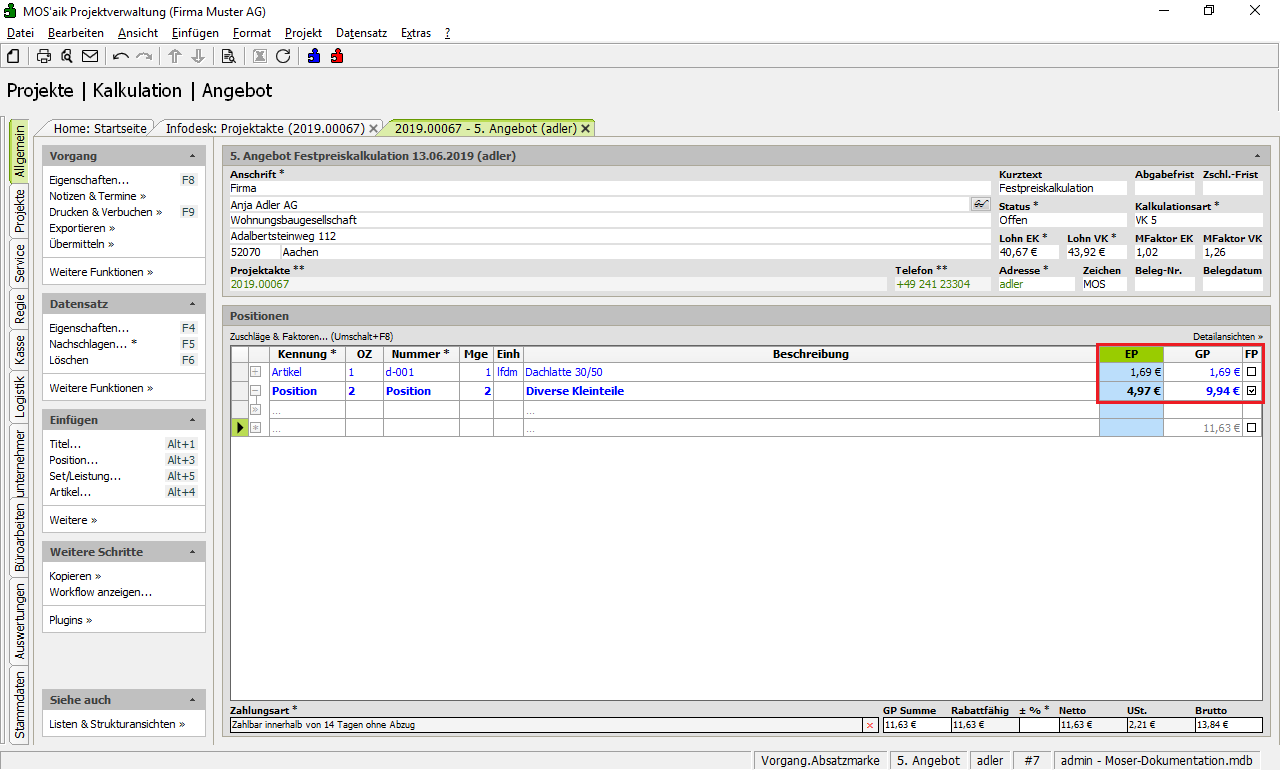
Task: Open print preview from the toolbar
Action: tap(67, 56)
